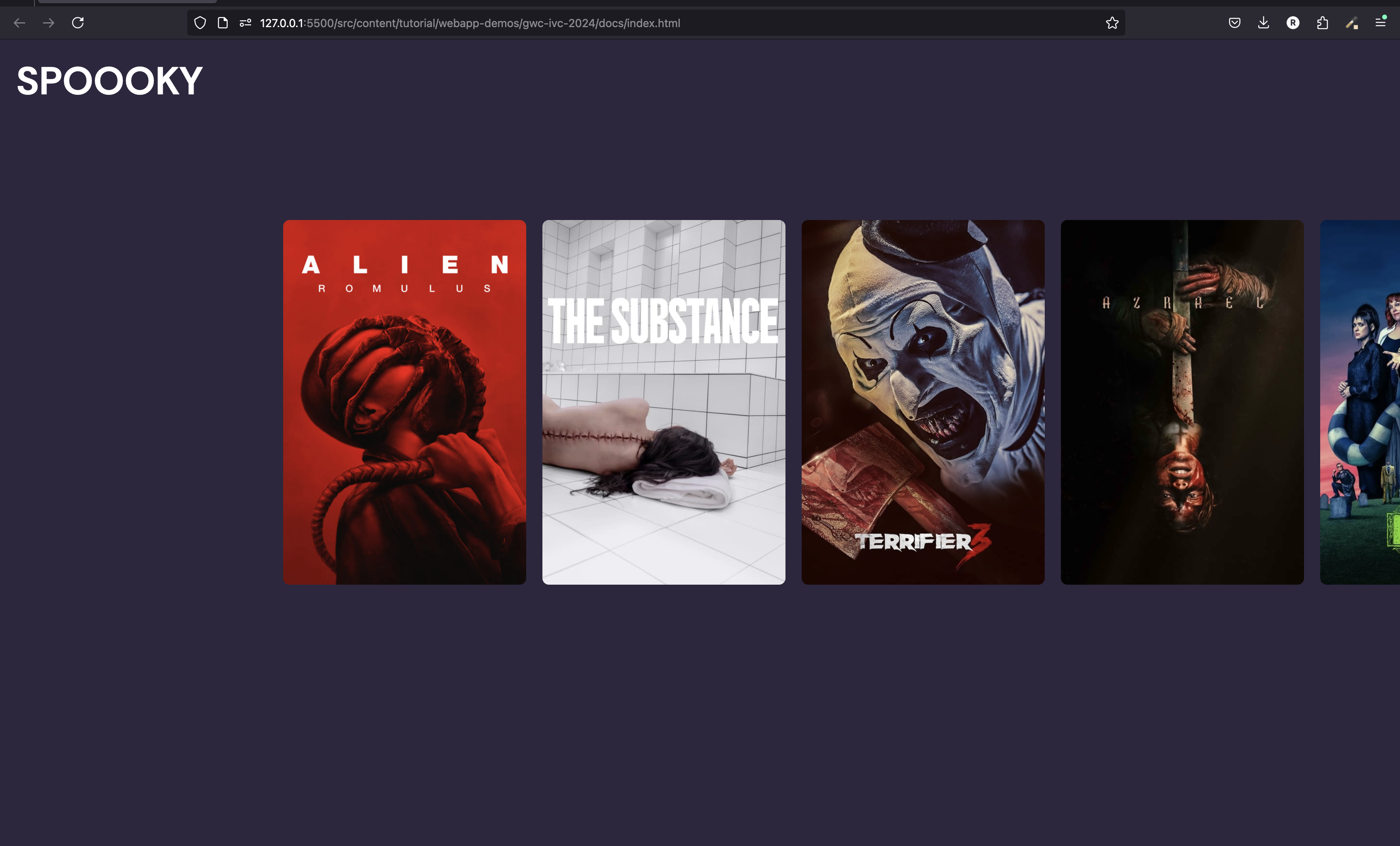Open site permissions icon in address bar
The width and height of the screenshot is (1400, 846).
(x=245, y=23)
